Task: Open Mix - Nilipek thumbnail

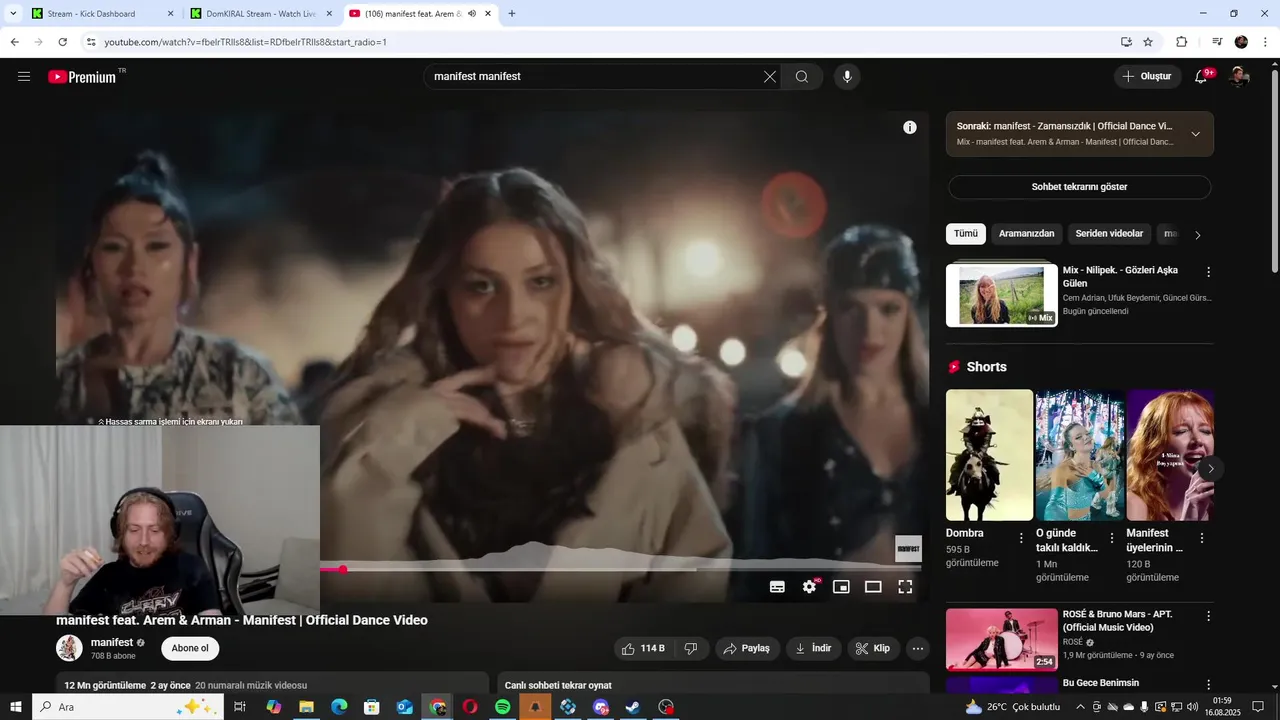Action: click(x=1002, y=295)
